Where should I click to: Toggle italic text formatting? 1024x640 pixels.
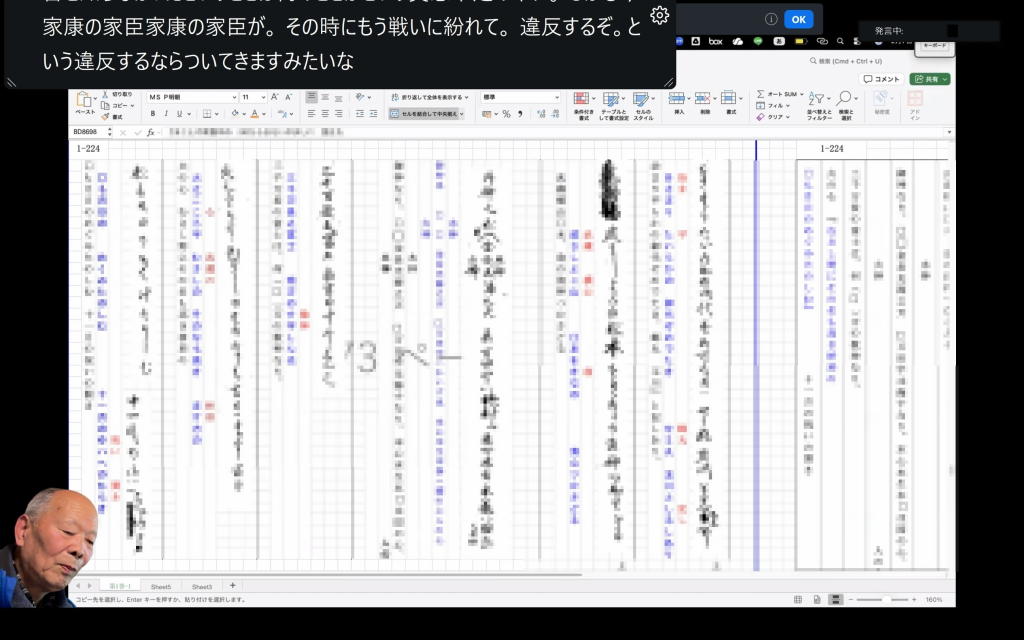click(166, 114)
